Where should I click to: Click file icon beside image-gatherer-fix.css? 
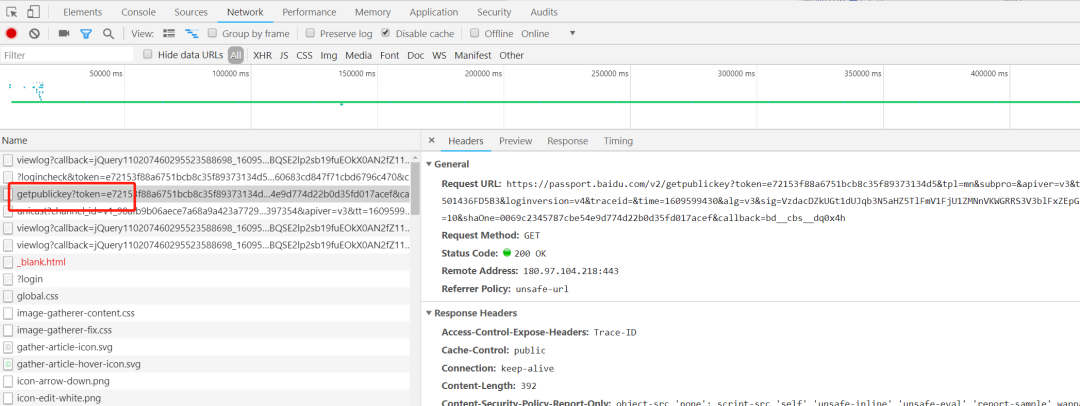[x=8, y=330]
